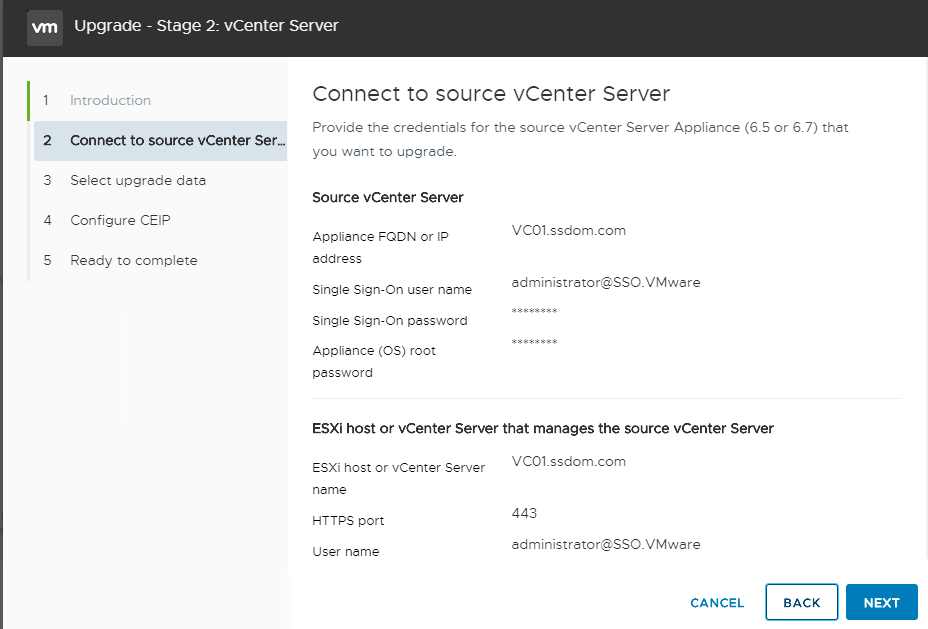Viewport: 928px width, 629px height.
Task: Click Single Sign-On user name value field
Action: pyautogui.click(x=605, y=282)
